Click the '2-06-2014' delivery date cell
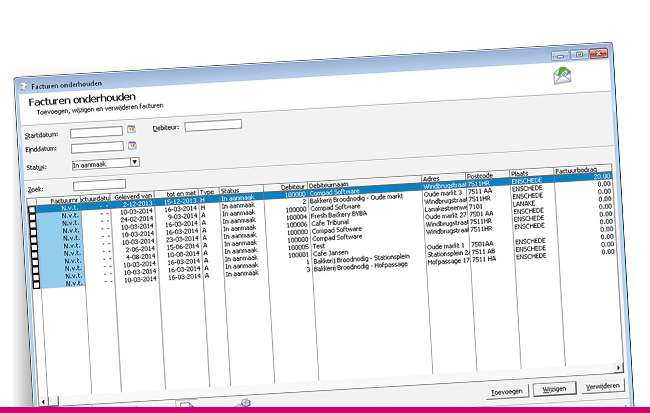 [140, 249]
